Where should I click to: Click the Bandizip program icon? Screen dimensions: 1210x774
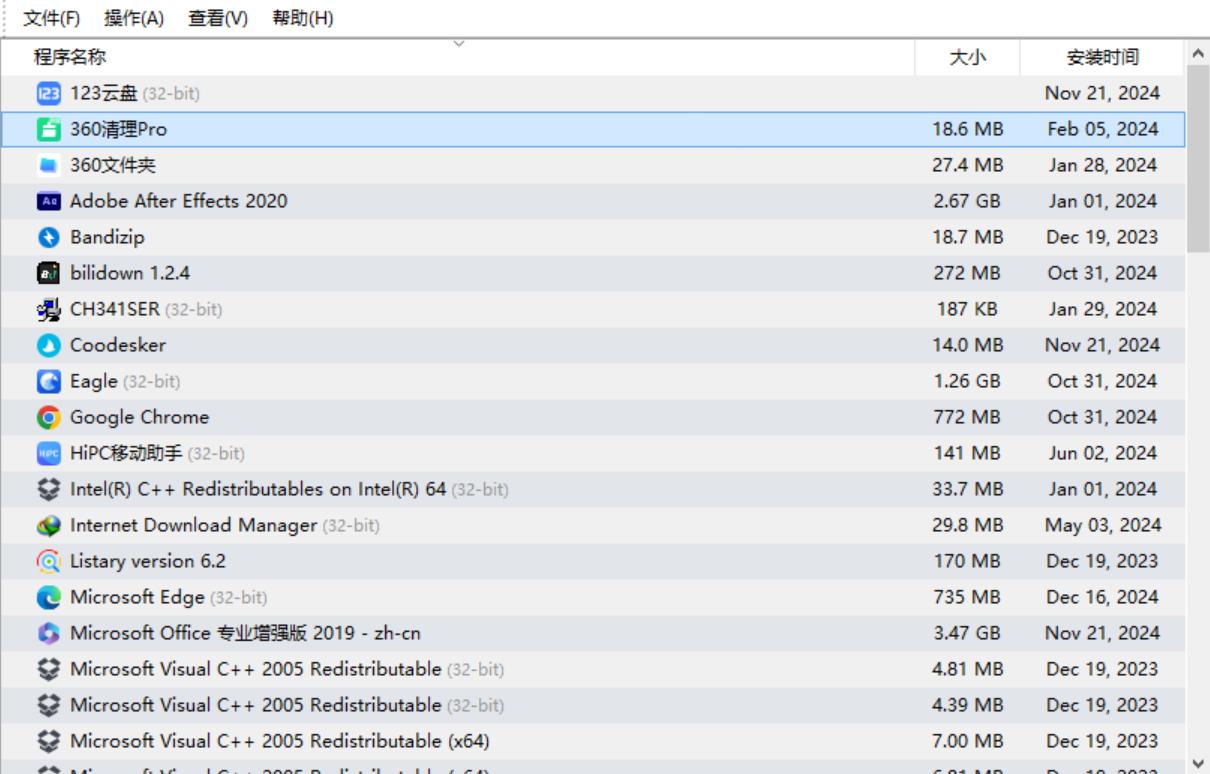tap(48, 237)
